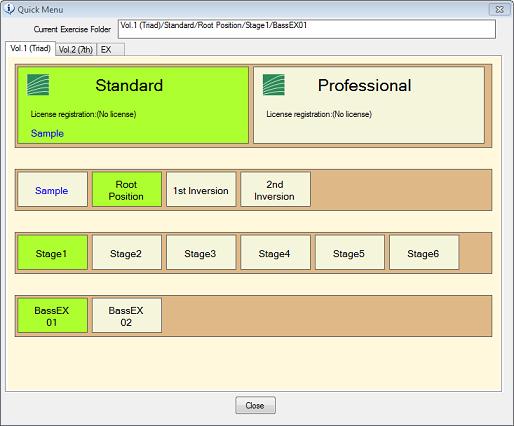Screen dimensions: 514x426
Task: Select the Root Position button
Action: click(x=127, y=189)
